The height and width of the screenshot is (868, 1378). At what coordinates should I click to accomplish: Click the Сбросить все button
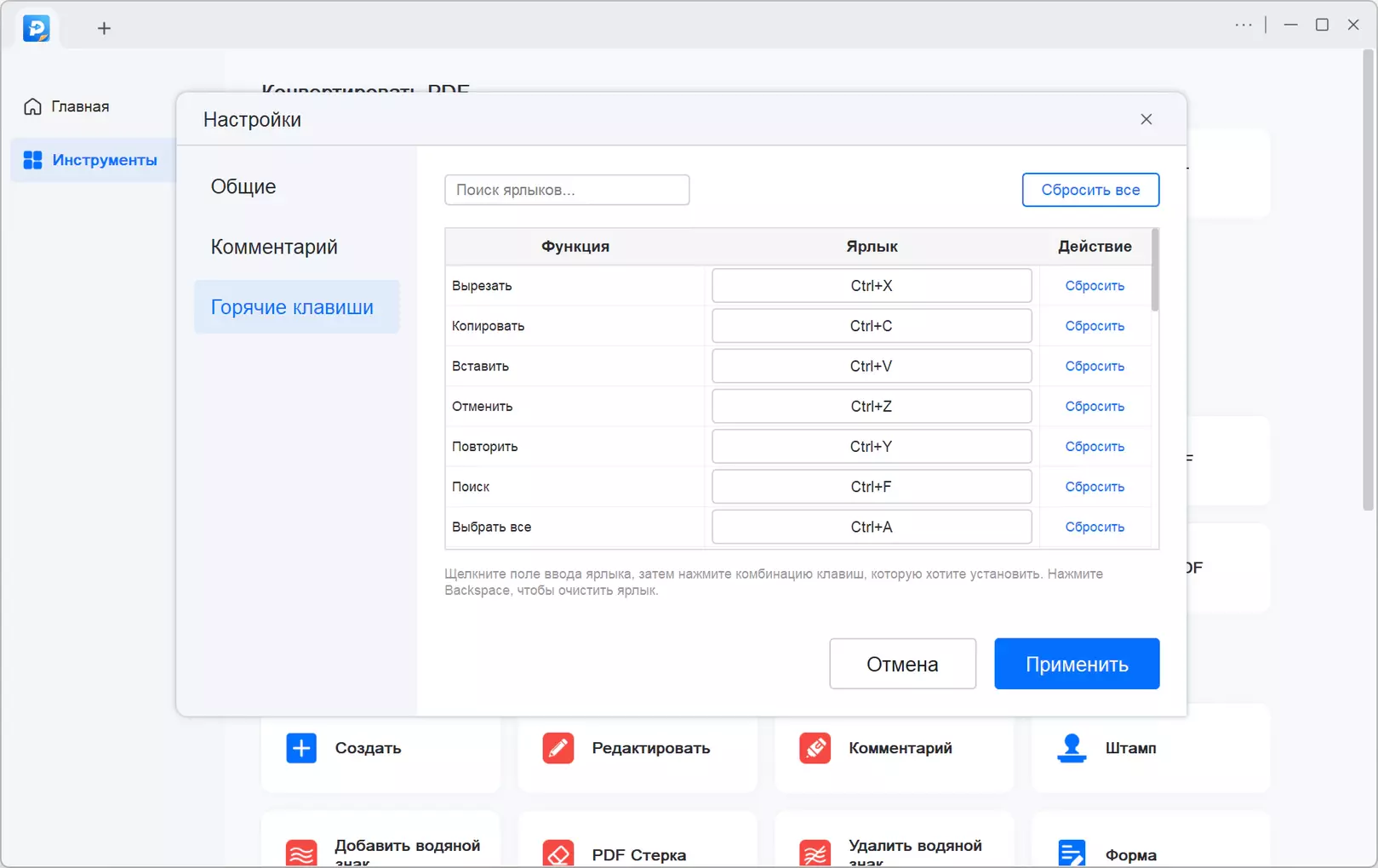click(x=1090, y=190)
